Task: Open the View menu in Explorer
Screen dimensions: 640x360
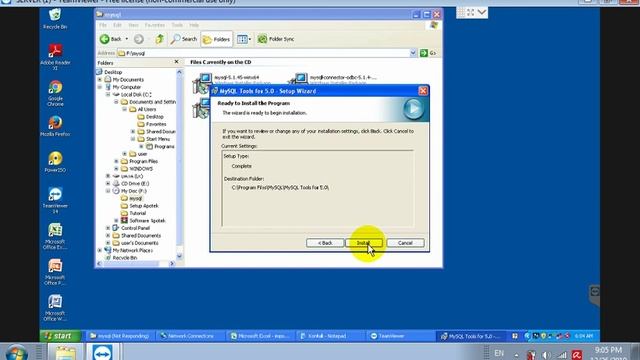Action: tap(133, 25)
